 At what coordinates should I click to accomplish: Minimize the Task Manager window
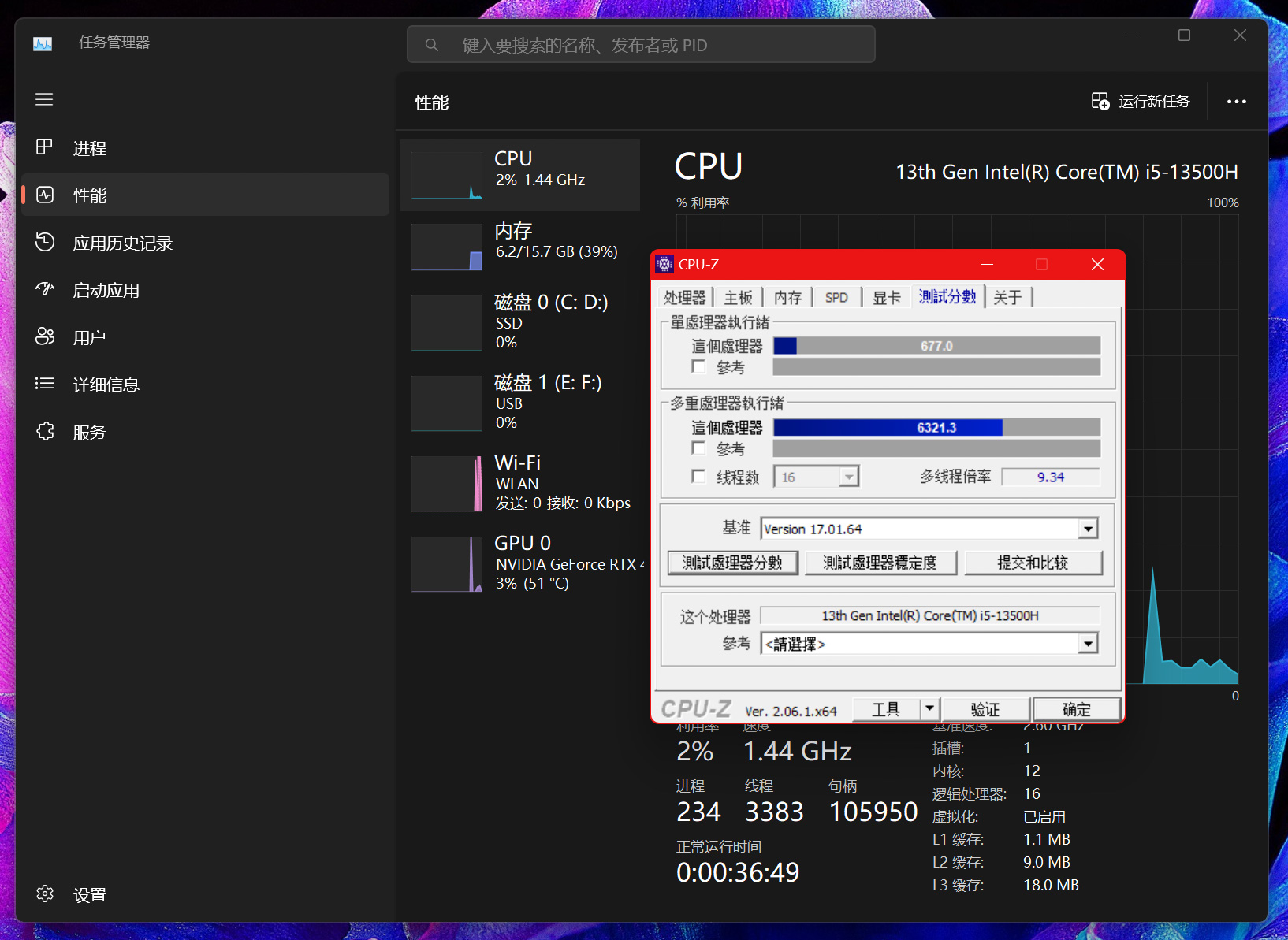tap(1130, 35)
